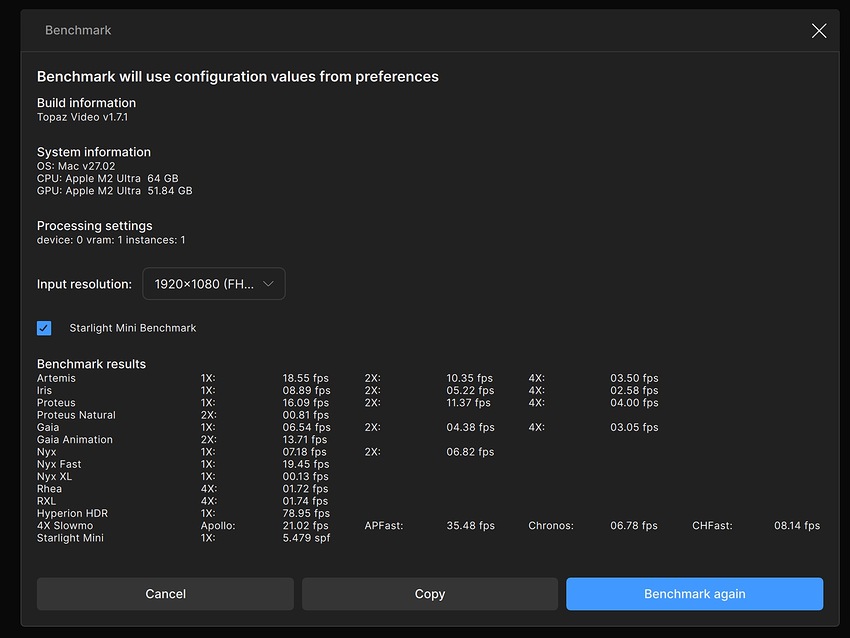Click the Topaz Video v1.7.1 build text
The image size is (850, 638).
(82, 117)
